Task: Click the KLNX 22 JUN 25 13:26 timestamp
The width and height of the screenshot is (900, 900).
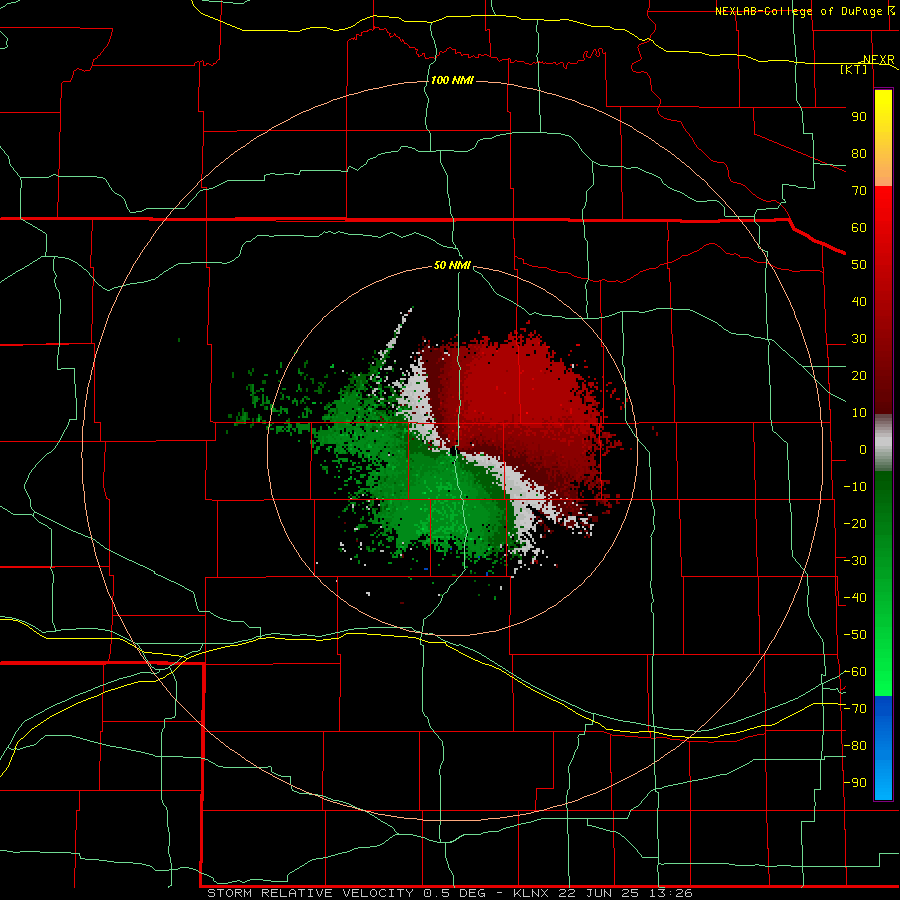Action: coord(603,893)
